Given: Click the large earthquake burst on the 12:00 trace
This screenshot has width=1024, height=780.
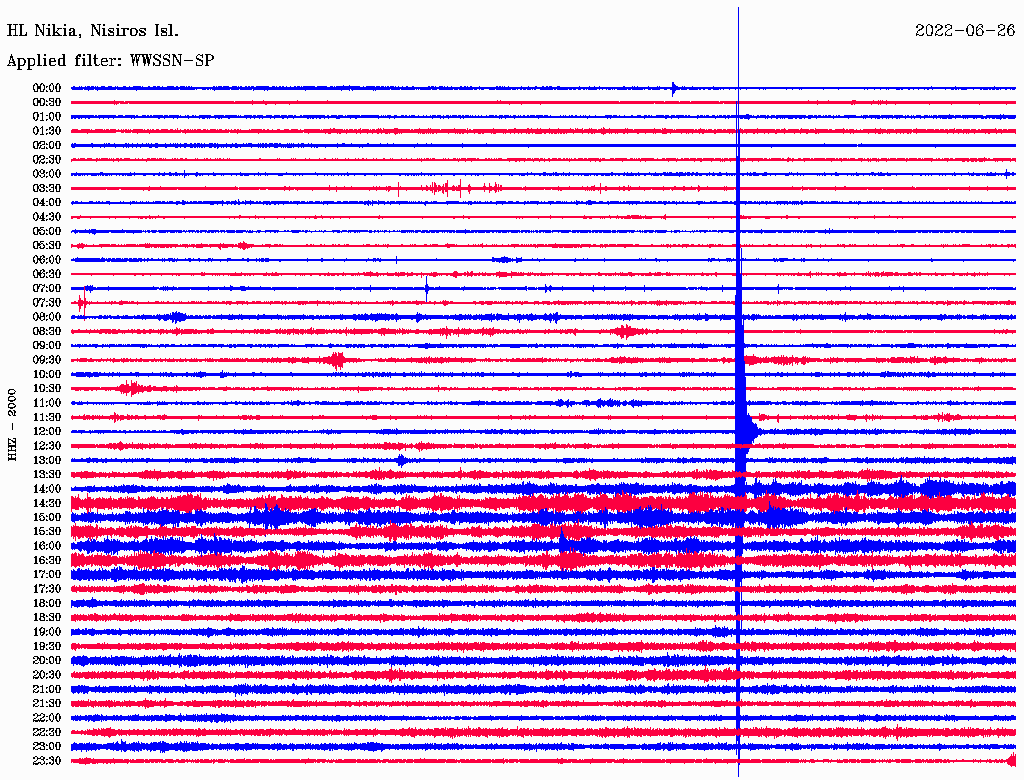Looking at the screenshot, I should tap(748, 432).
